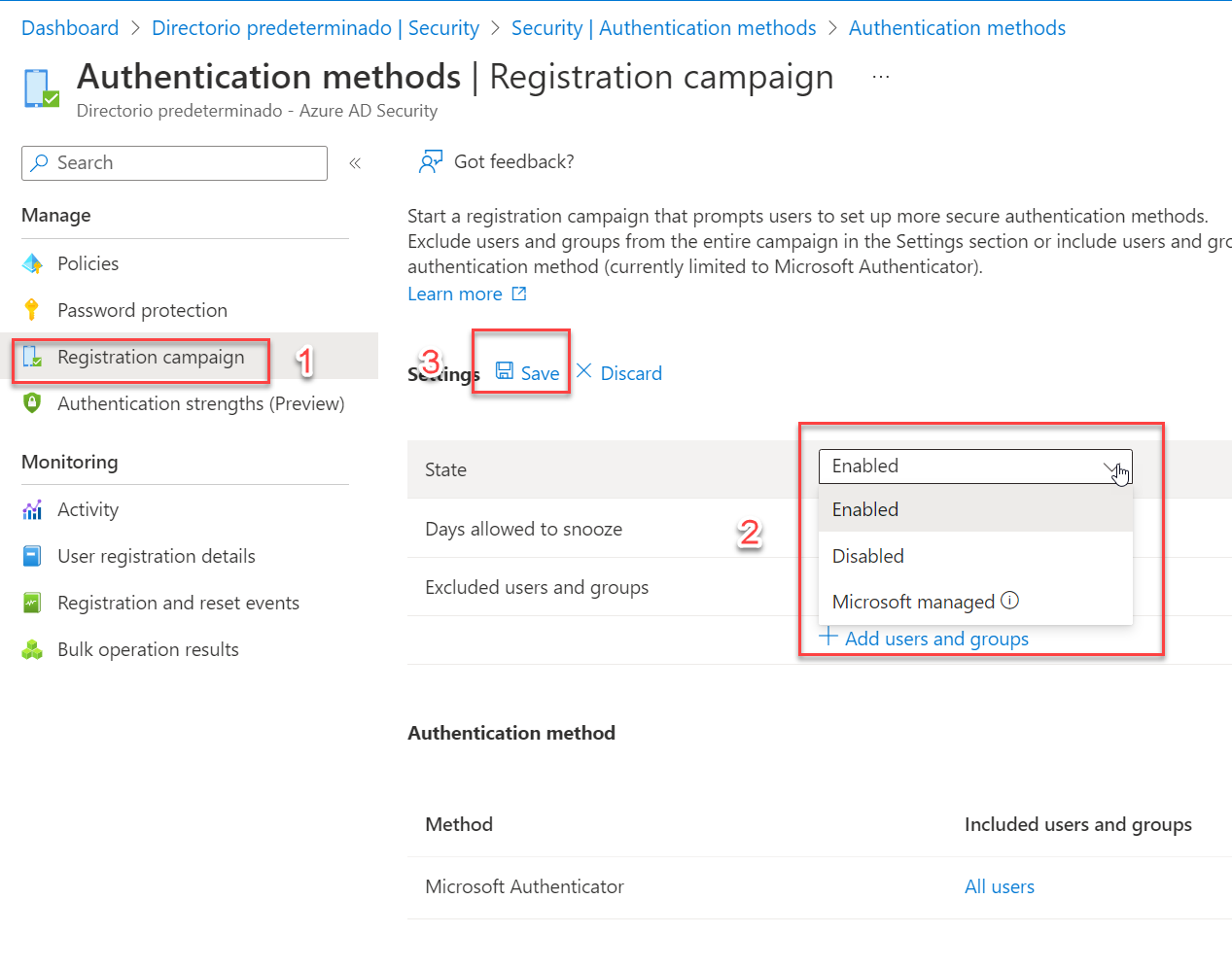
Task: Open the Learn more link
Action: 455,293
